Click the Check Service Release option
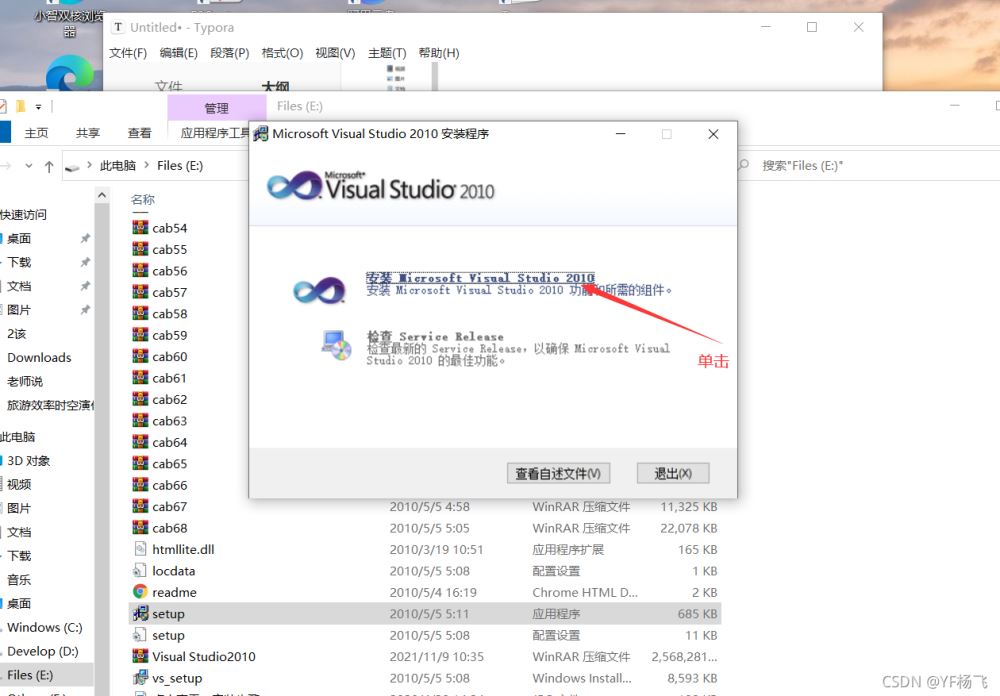The width and height of the screenshot is (1000, 696). 435,336
